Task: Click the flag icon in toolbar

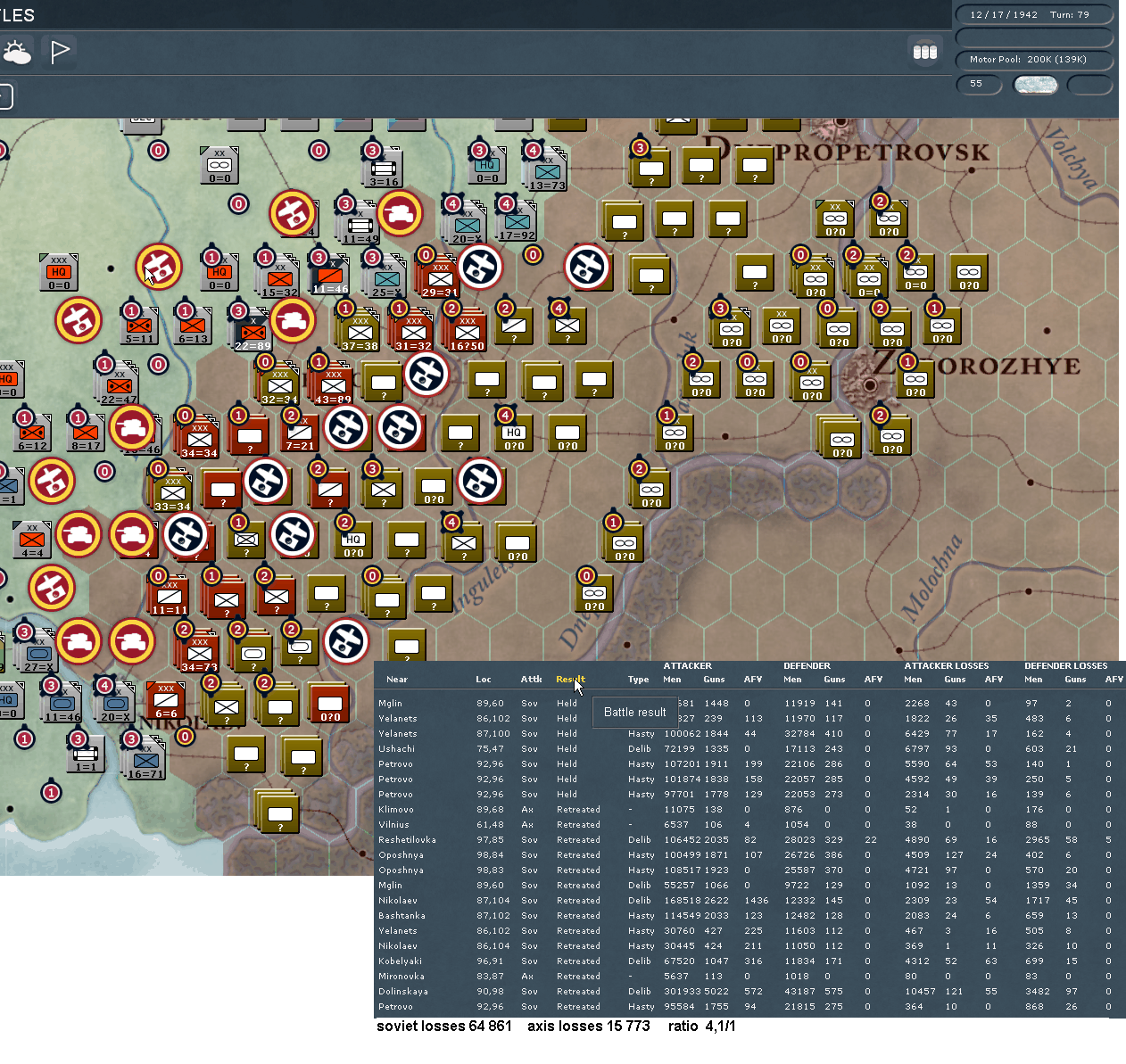Action: pos(59,52)
